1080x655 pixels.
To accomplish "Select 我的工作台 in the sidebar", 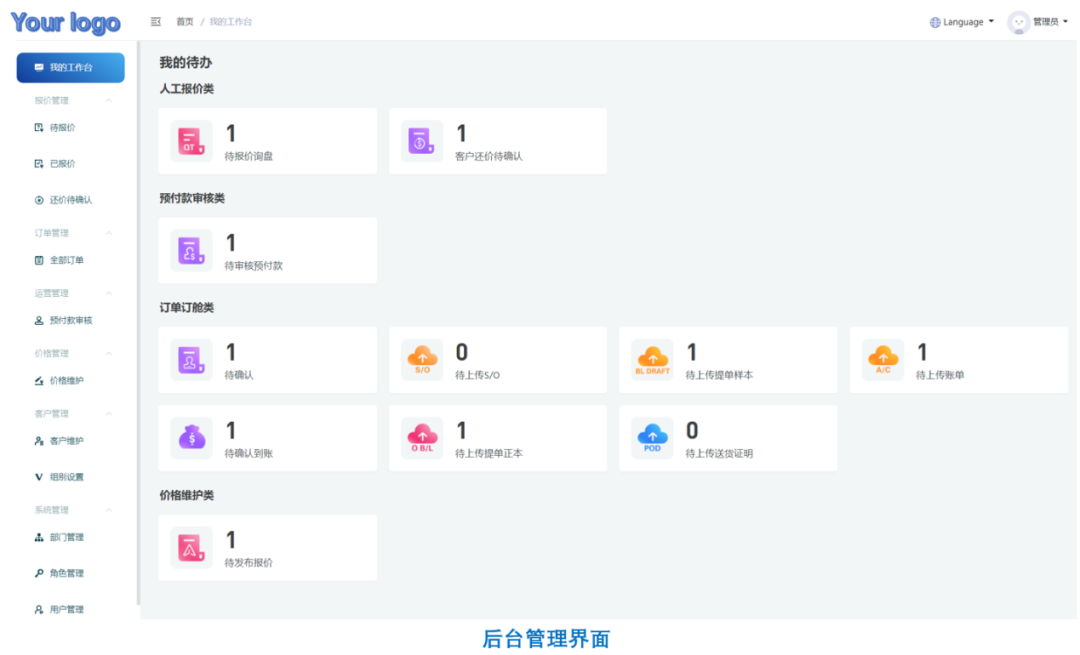I will click(71, 67).
